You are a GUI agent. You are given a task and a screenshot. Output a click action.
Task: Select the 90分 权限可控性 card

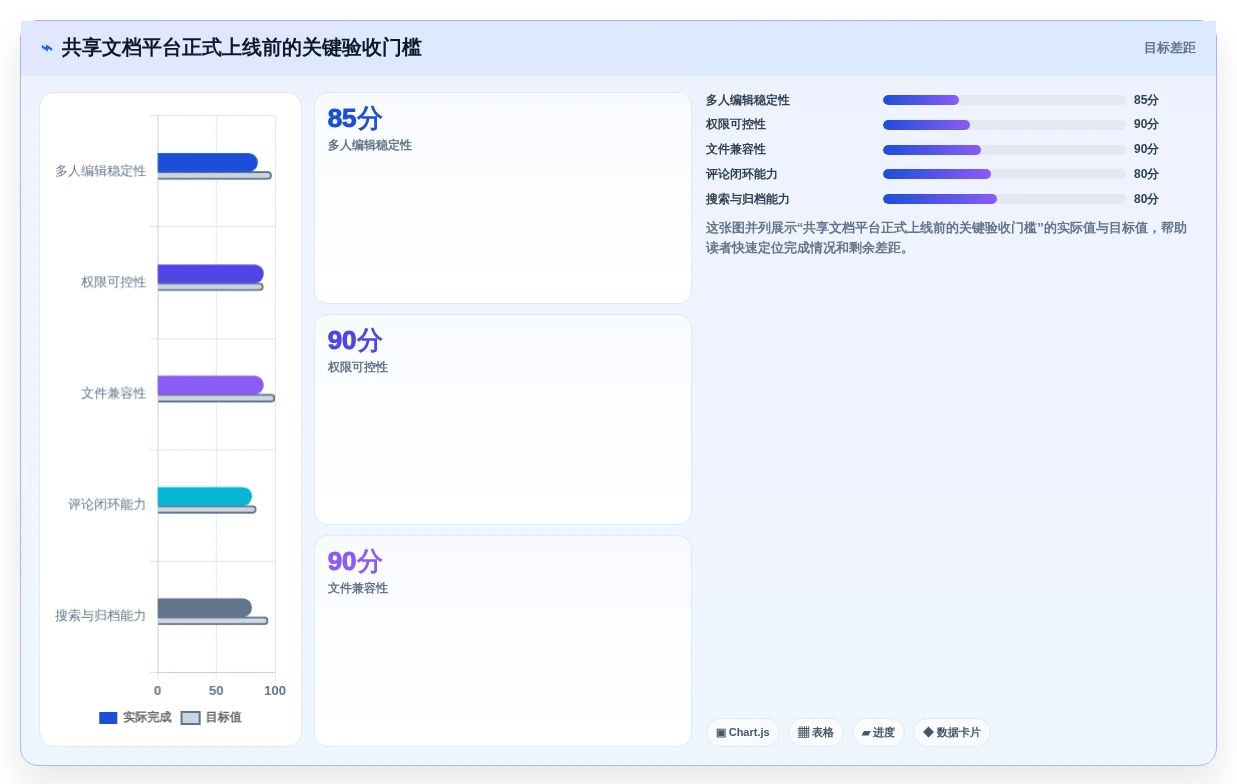tap(503, 420)
